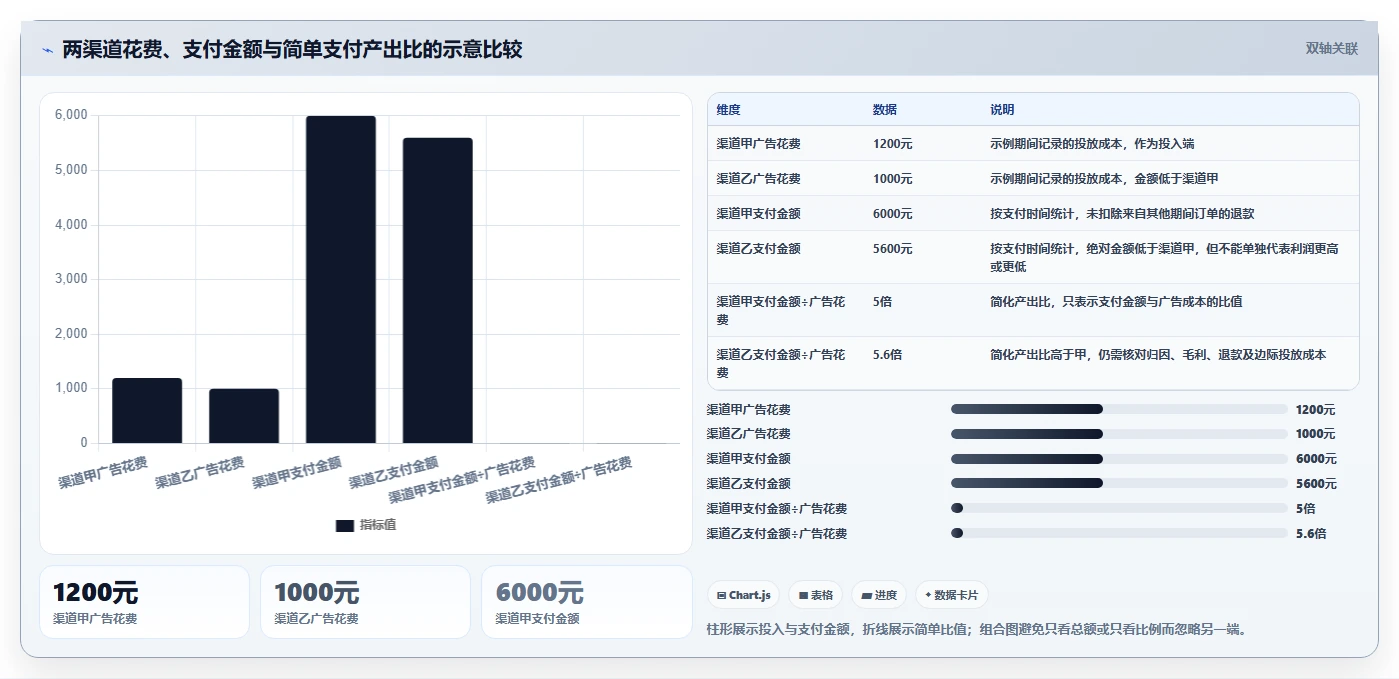Click the 渠道乙支付金额 chart bar
The width and height of the screenshot is (1399, 679).
click(438, 290)
